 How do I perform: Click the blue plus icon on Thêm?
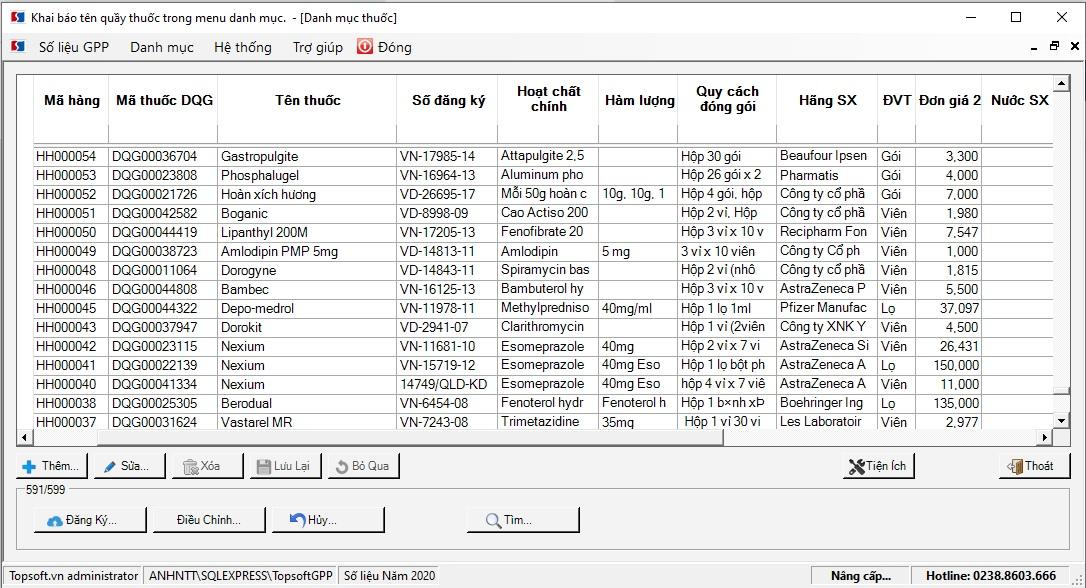(x=29, y=467)
